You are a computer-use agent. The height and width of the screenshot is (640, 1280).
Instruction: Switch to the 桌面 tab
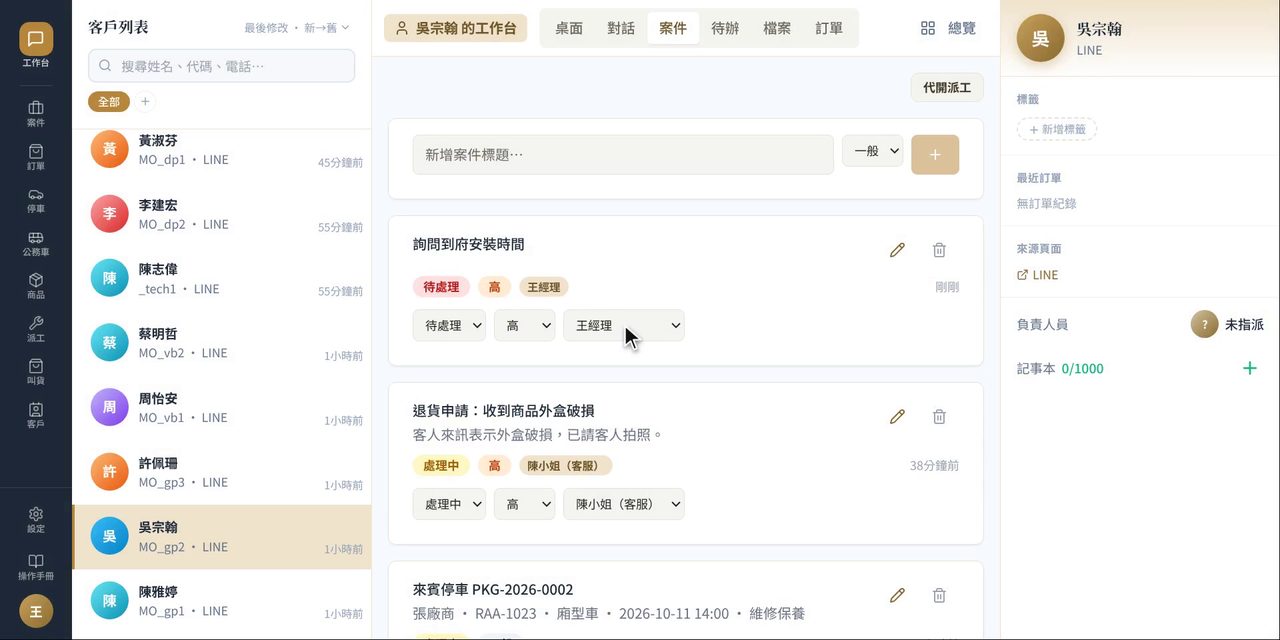click(569, 28)
